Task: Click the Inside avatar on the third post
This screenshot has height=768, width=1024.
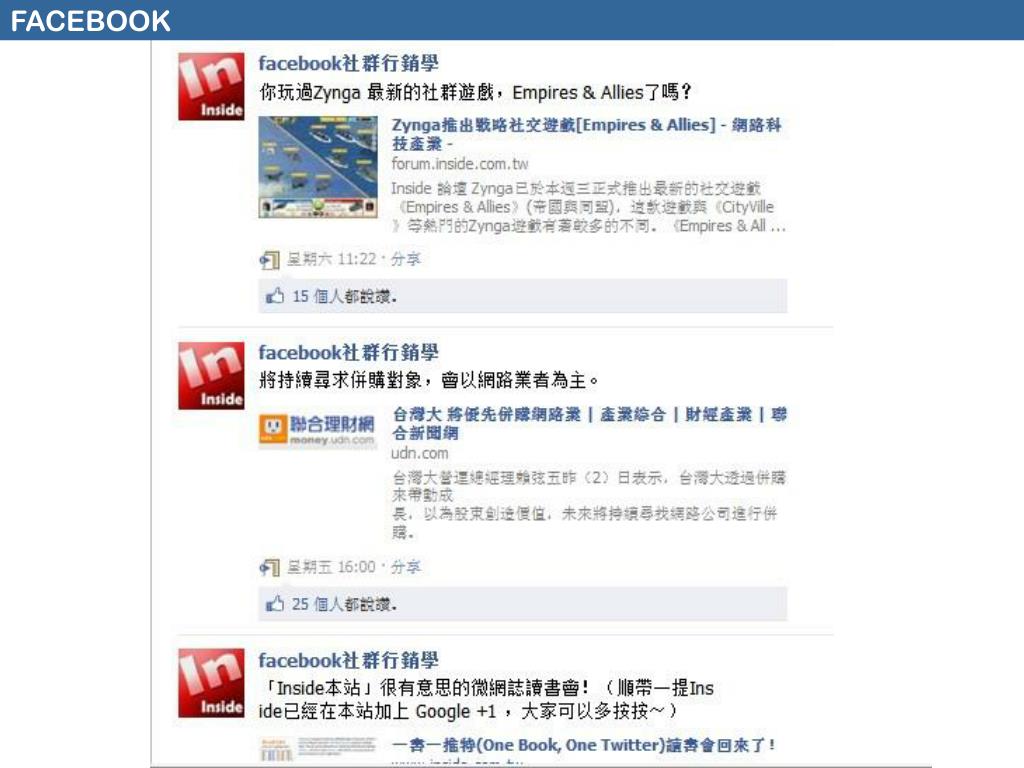Action: tap(211, 683)
